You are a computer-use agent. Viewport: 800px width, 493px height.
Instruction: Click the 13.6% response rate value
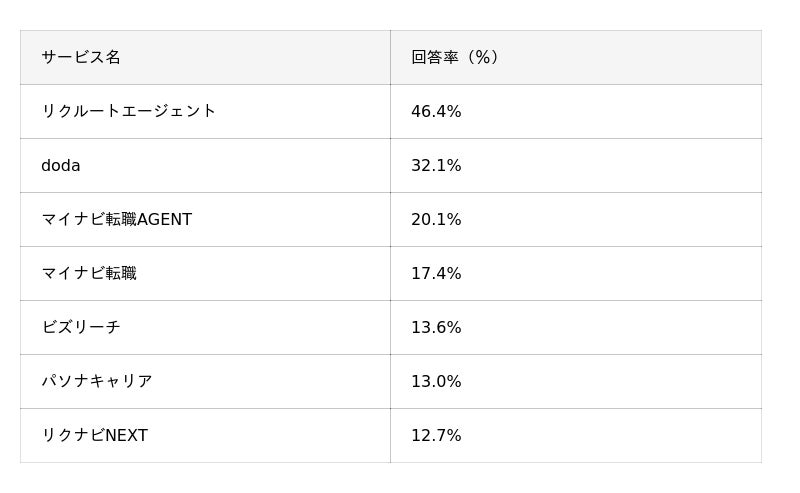point(436,327)
